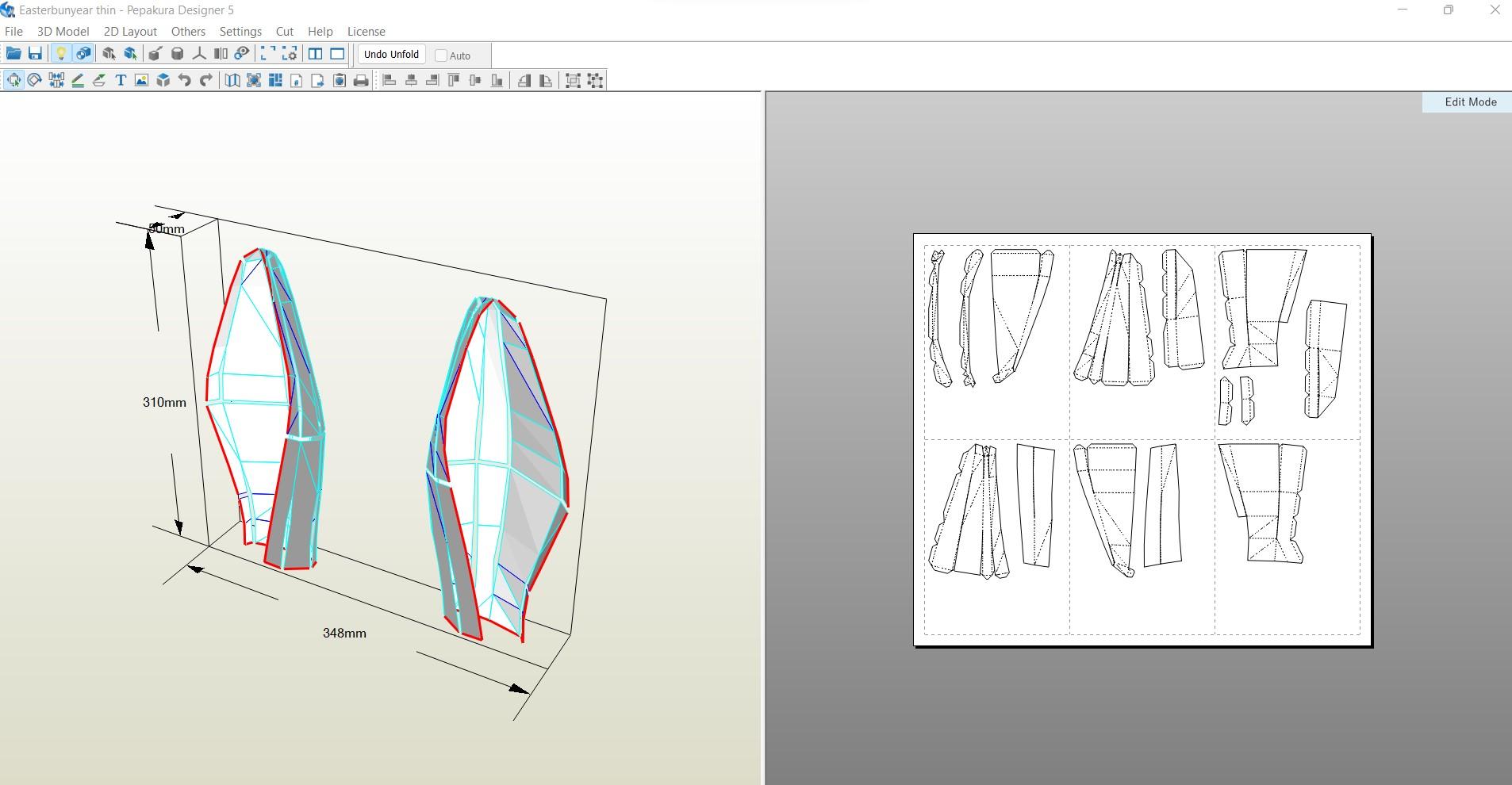Select the text input T tool
1512x785 pixels.
click(121, 80)
